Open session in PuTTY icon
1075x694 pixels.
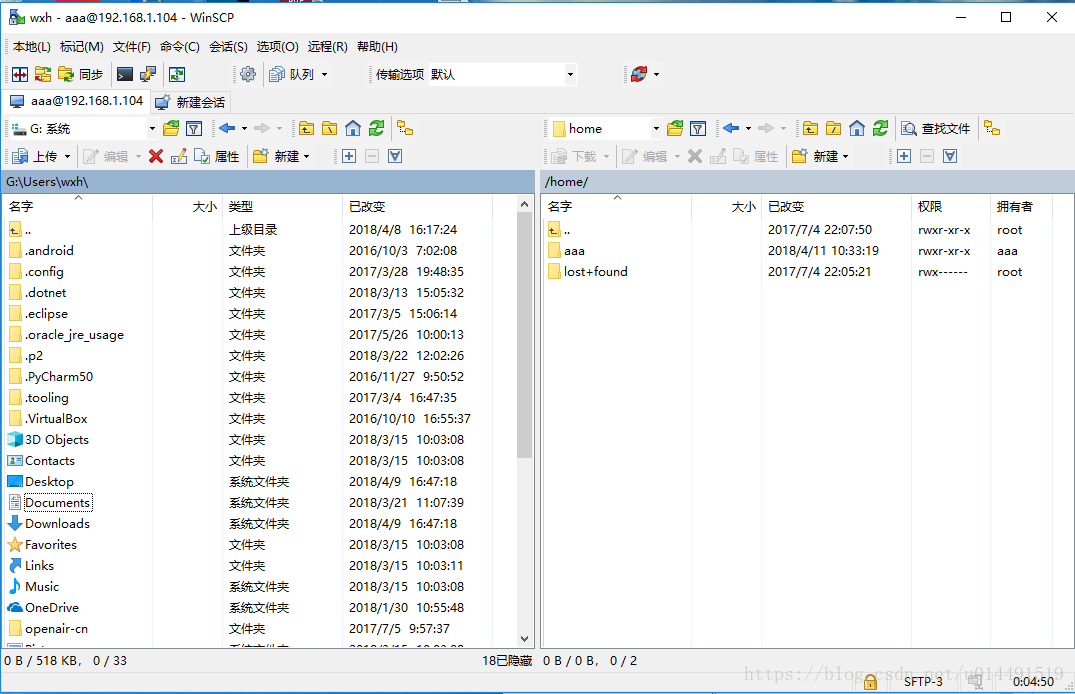[x=148, y=74]
